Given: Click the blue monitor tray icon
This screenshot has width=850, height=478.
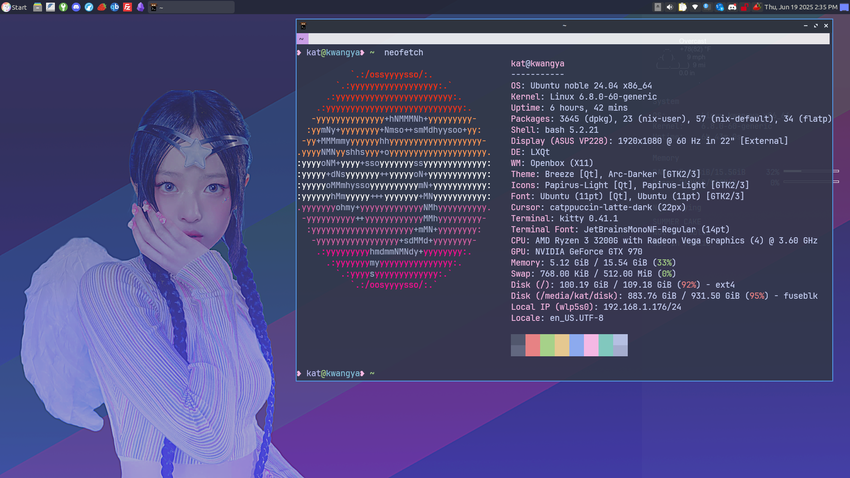Looking at the screenshot, I should [x=707, y=7].
